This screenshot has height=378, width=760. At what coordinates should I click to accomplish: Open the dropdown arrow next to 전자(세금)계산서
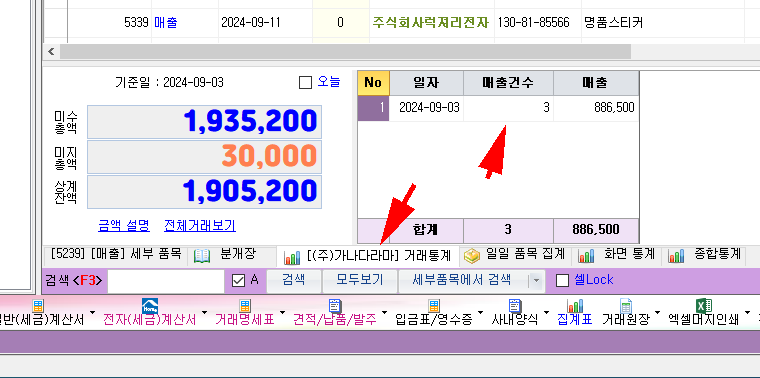(x=204, y=313)
